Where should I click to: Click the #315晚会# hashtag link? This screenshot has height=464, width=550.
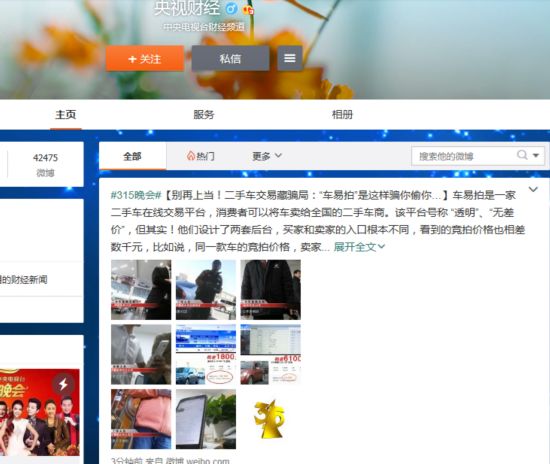pyautogui.click(x=136, y=195)
